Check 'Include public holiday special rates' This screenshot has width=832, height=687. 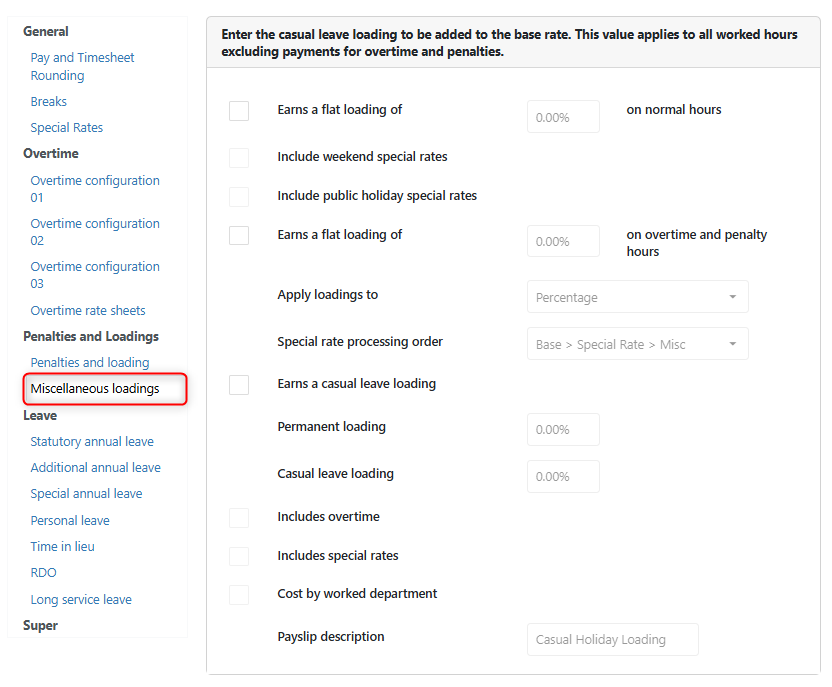point(239,197)
